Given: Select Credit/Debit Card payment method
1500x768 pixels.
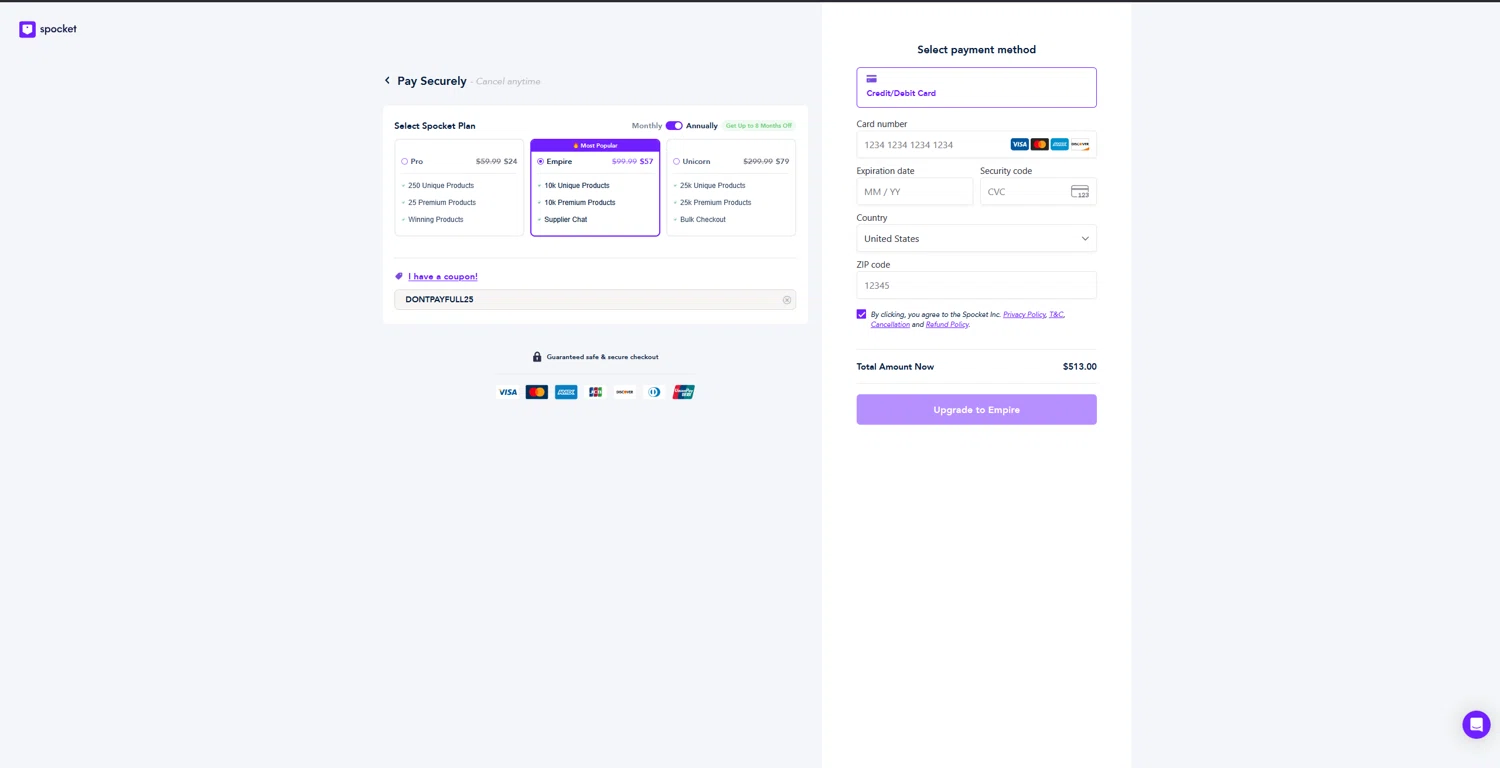Looking at the screenshot, I should 976,87.
